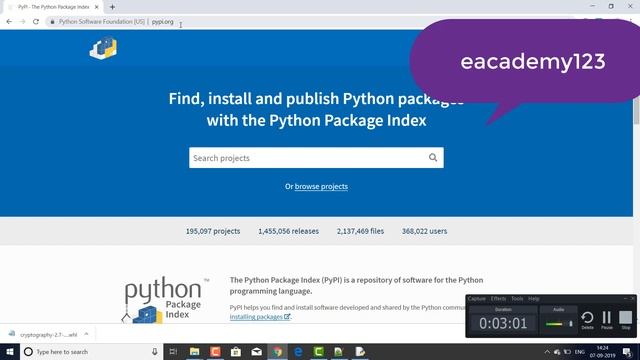This screenshot has height=360, width=640.
Task: Open the orange C application in taskbar
Action: tap(215, 351)
